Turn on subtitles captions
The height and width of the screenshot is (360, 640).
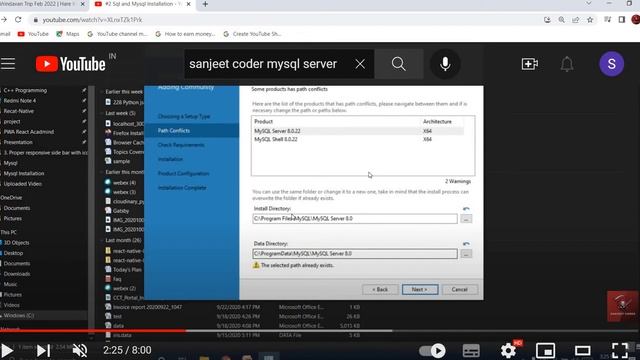471,351
